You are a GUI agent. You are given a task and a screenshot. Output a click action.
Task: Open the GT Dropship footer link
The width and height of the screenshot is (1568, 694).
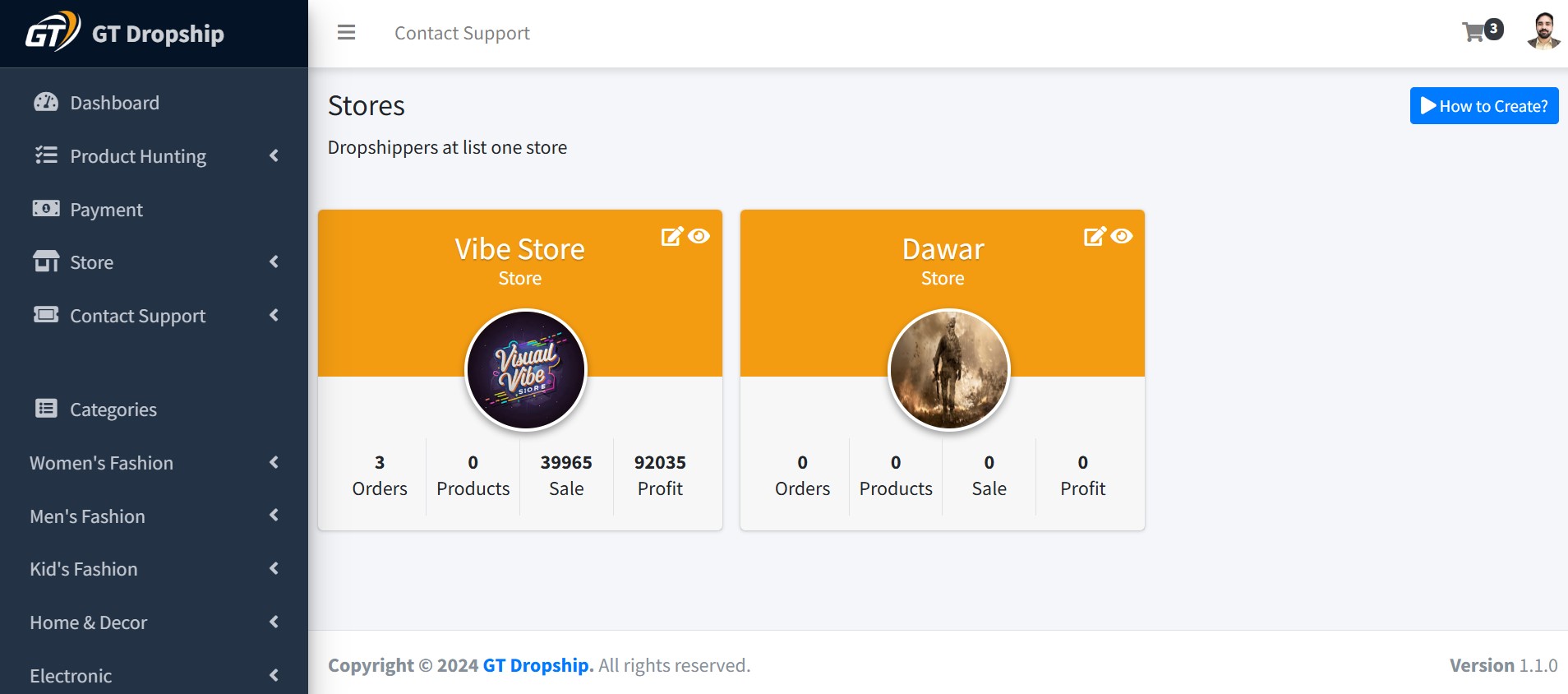click(537, 665)
